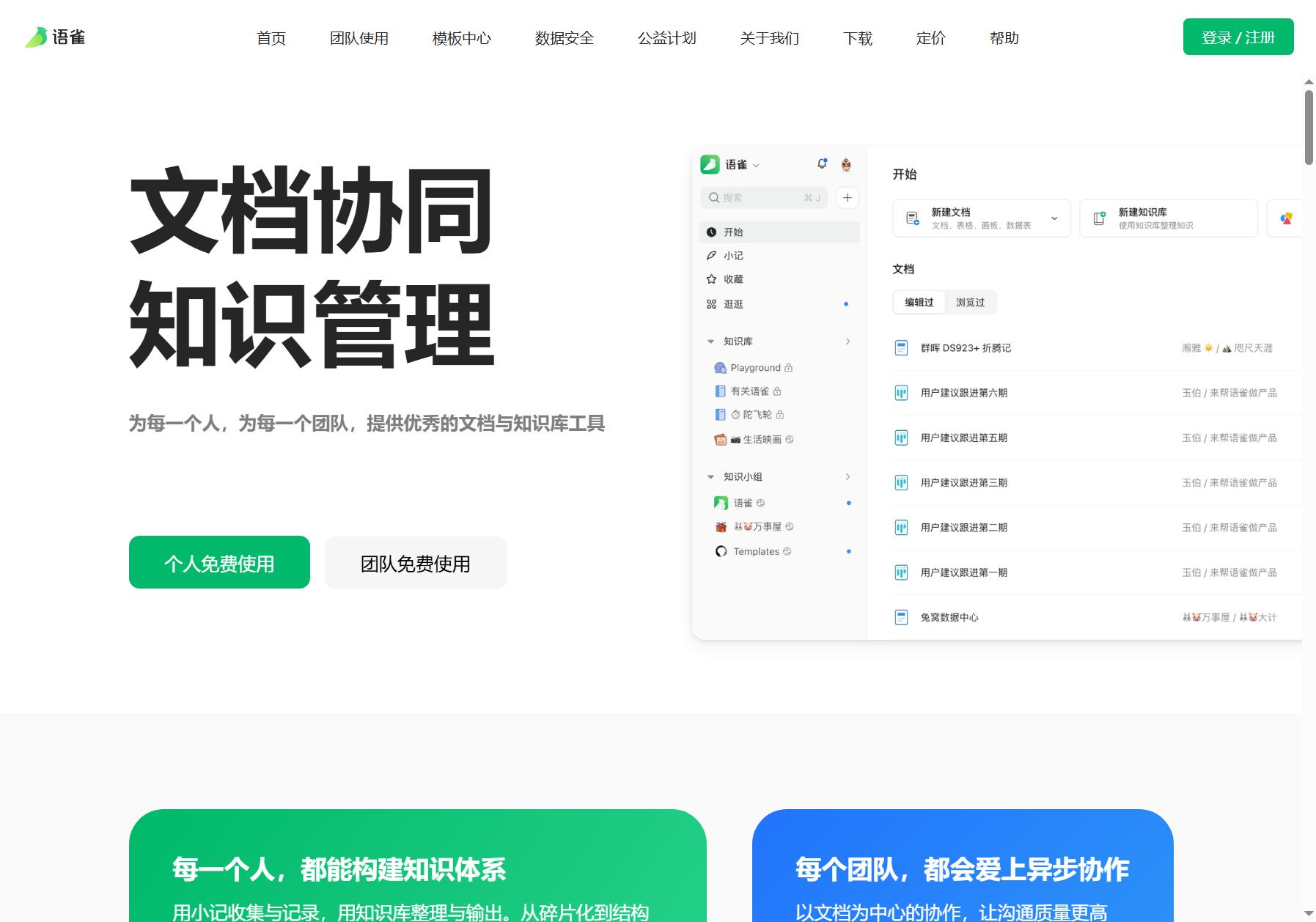Click the 语雀 logo in header
The height and width of the screenshot is (922, 1316).
(x=55, y=37)
